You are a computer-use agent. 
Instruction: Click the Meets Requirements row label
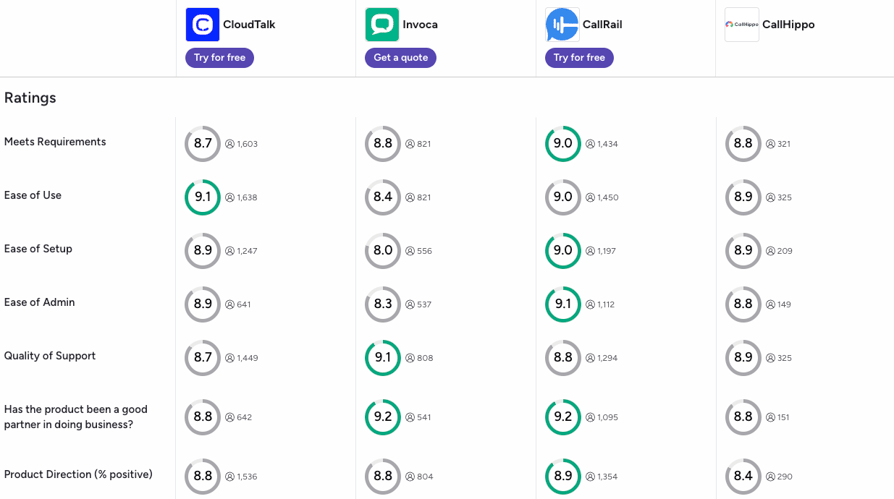[x=55, y=141]
